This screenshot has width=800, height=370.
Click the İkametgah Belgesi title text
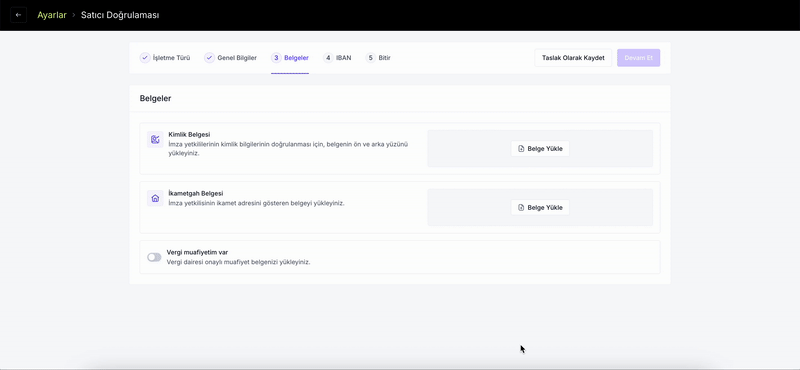pos(196,193)
